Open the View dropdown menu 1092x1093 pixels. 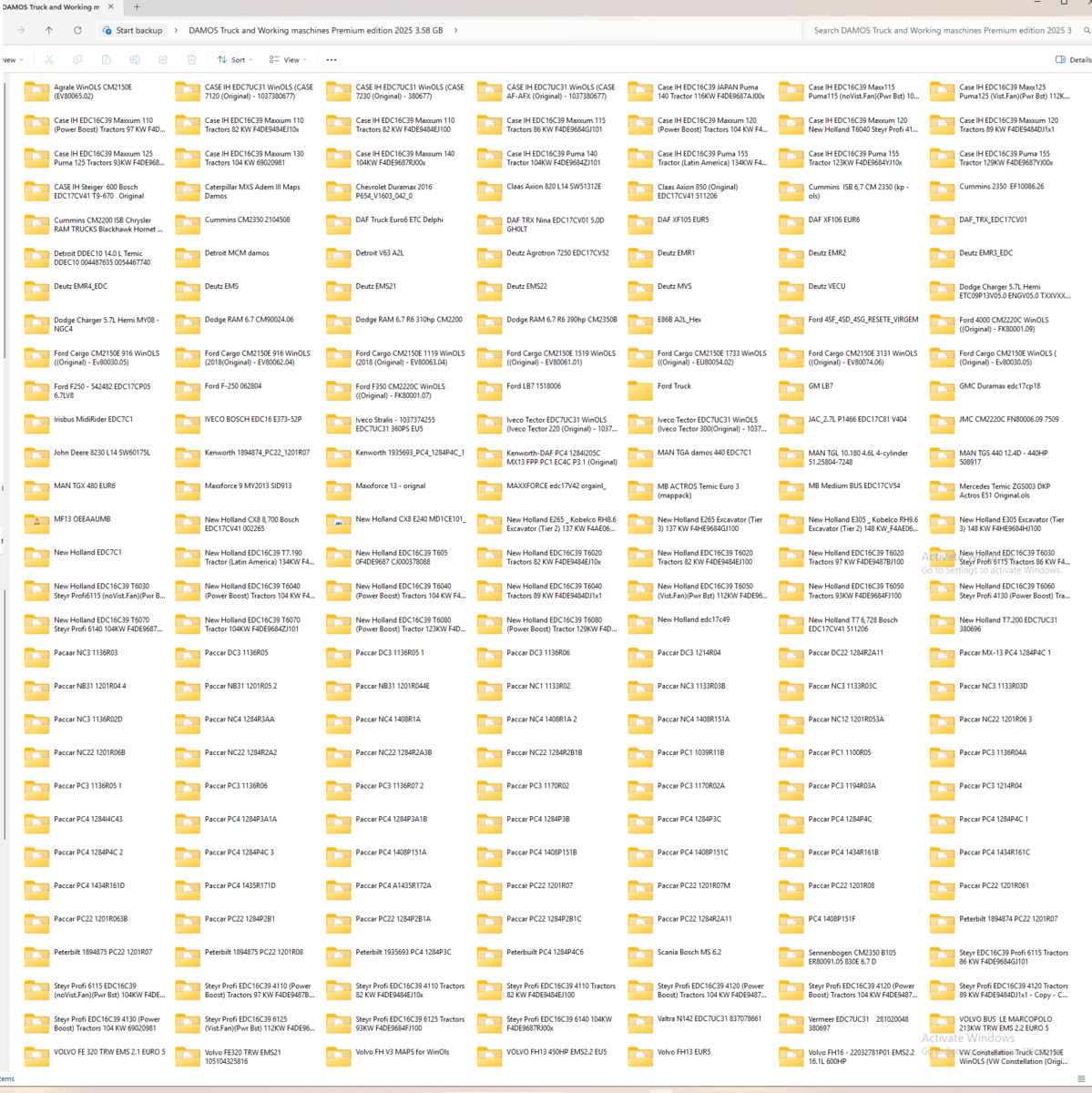pos(288,60)
